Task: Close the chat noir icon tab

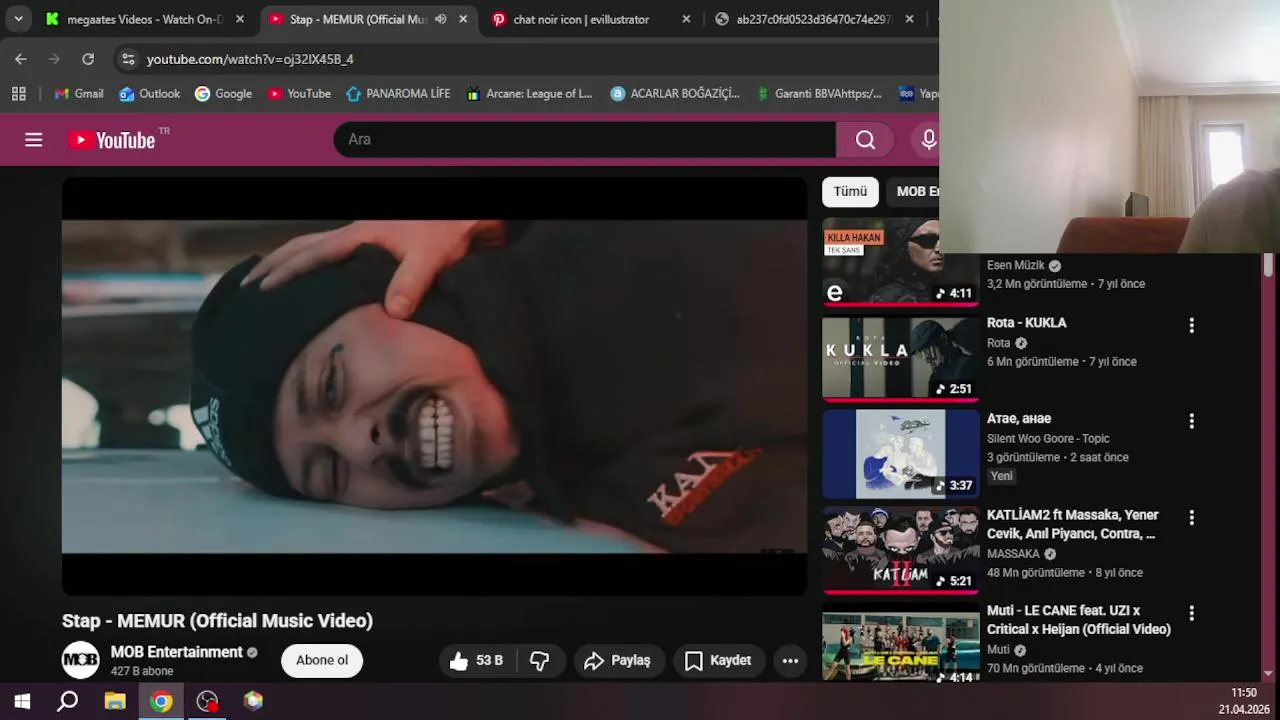Action: click(686, 19)
